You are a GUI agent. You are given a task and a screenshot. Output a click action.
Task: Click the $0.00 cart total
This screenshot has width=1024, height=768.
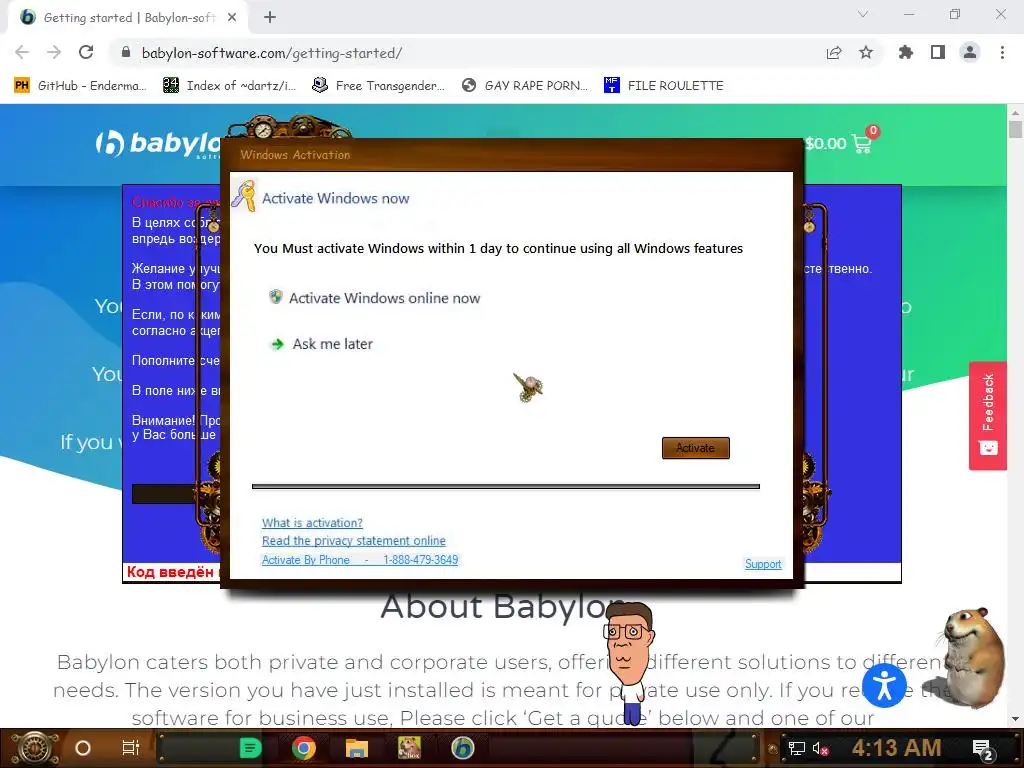[x=825, y=144]
